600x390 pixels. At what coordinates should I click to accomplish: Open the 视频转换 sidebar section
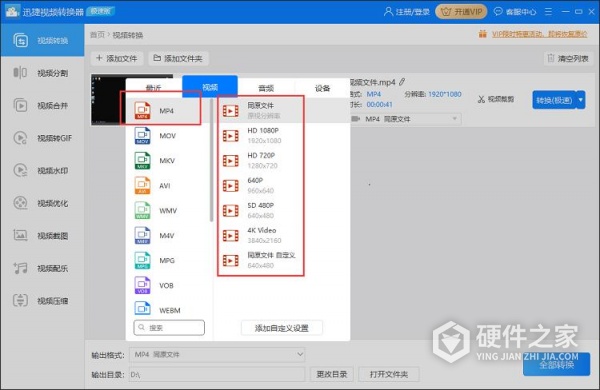point(42,40)
